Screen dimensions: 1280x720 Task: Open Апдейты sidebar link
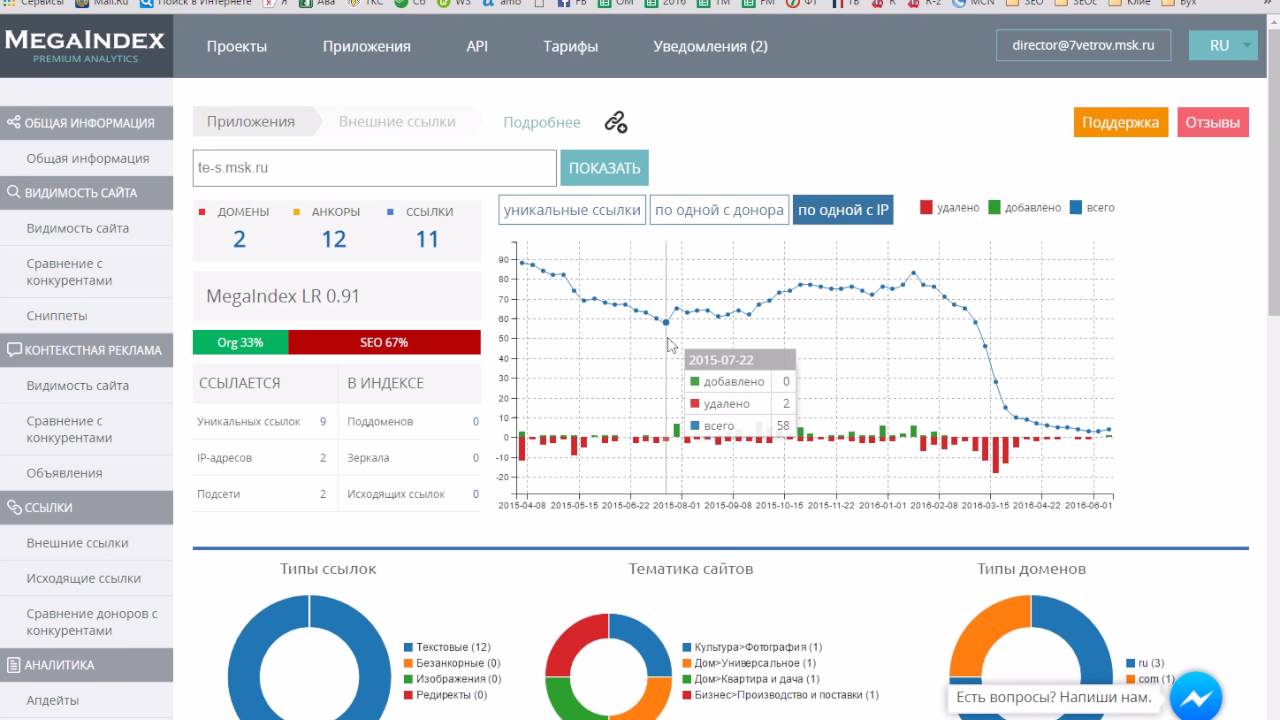tap(53, 700)
